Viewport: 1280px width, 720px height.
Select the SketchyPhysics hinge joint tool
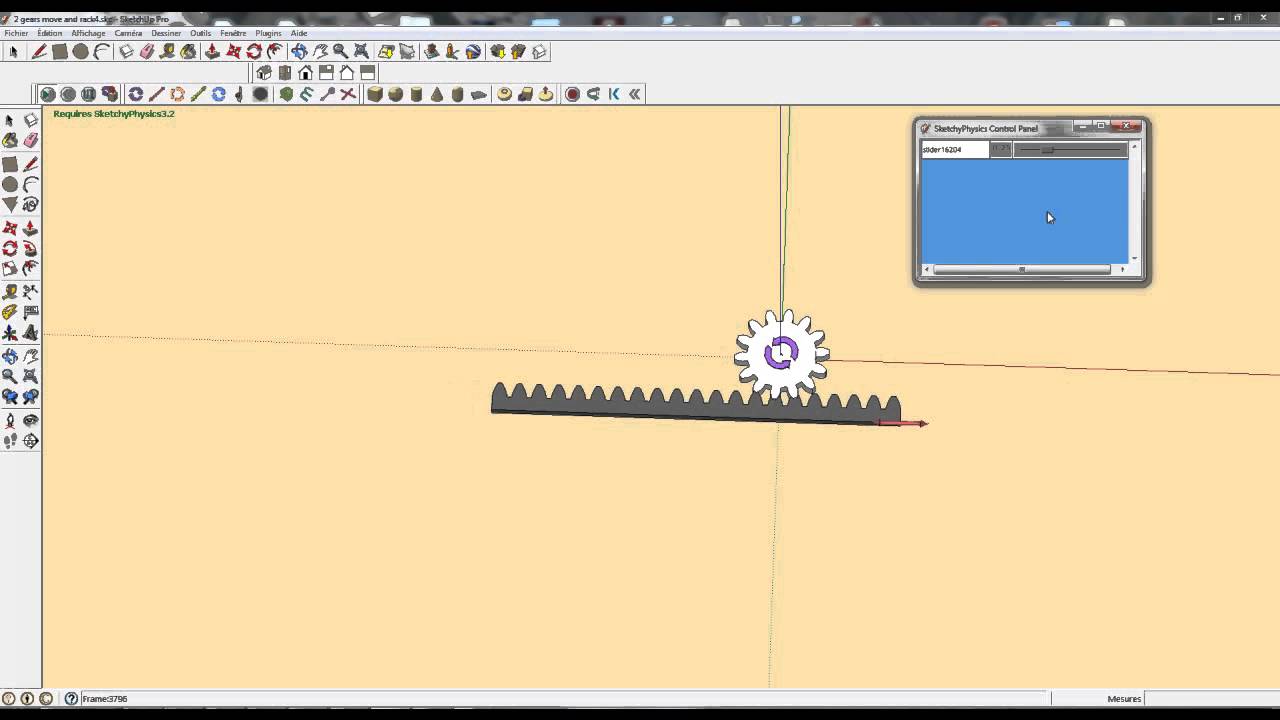point(135,94)
